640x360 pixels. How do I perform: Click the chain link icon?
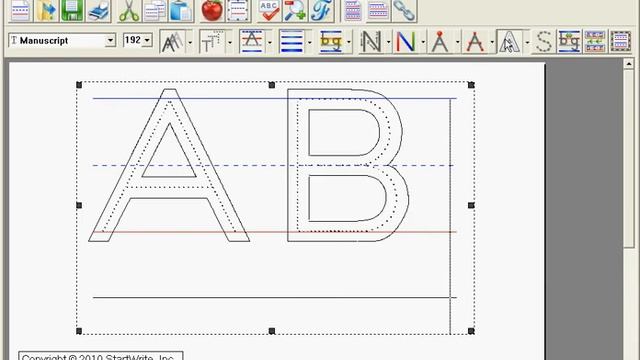(x=404, y=10)
